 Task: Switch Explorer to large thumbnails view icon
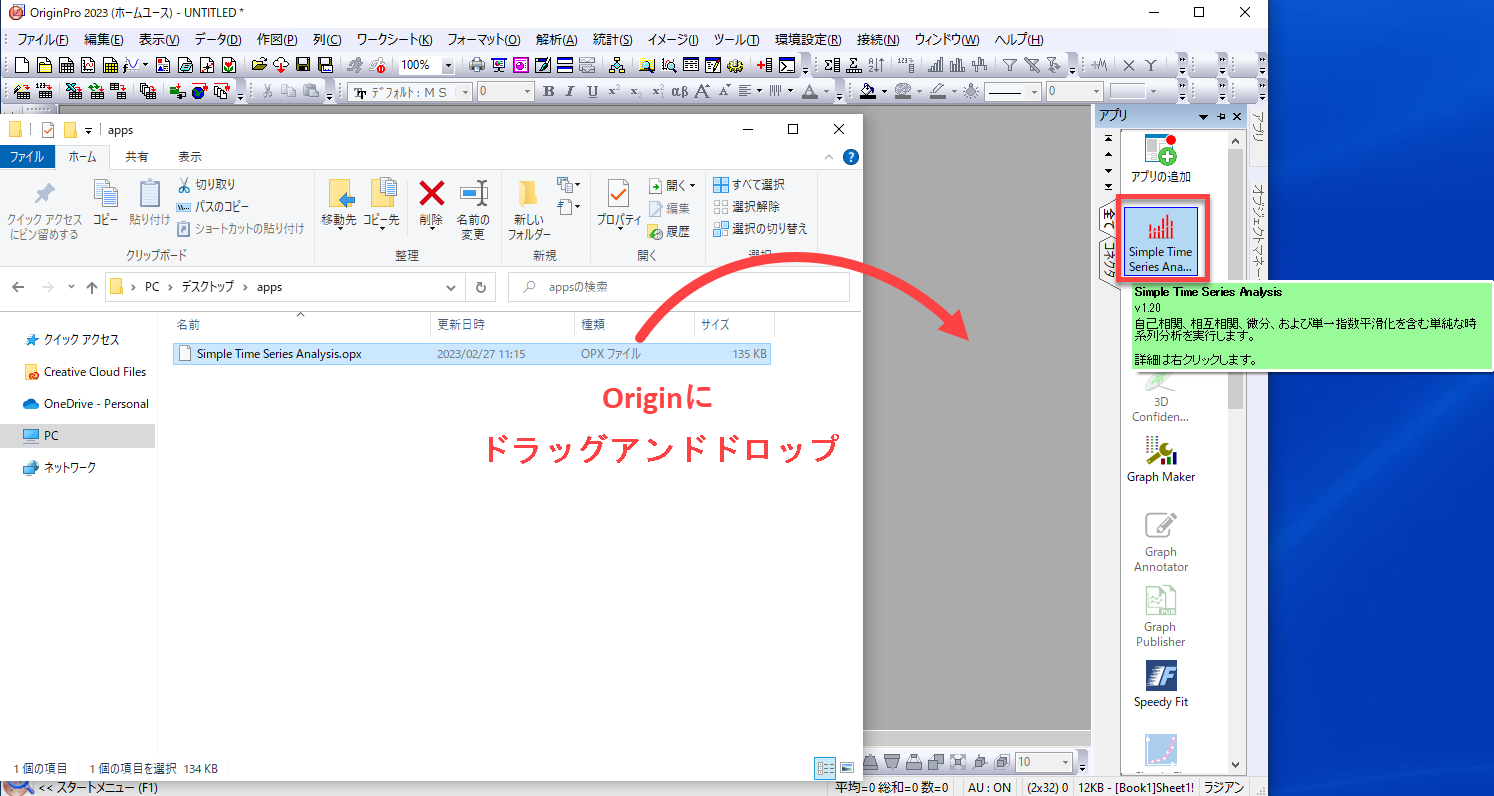click(846, 768)
